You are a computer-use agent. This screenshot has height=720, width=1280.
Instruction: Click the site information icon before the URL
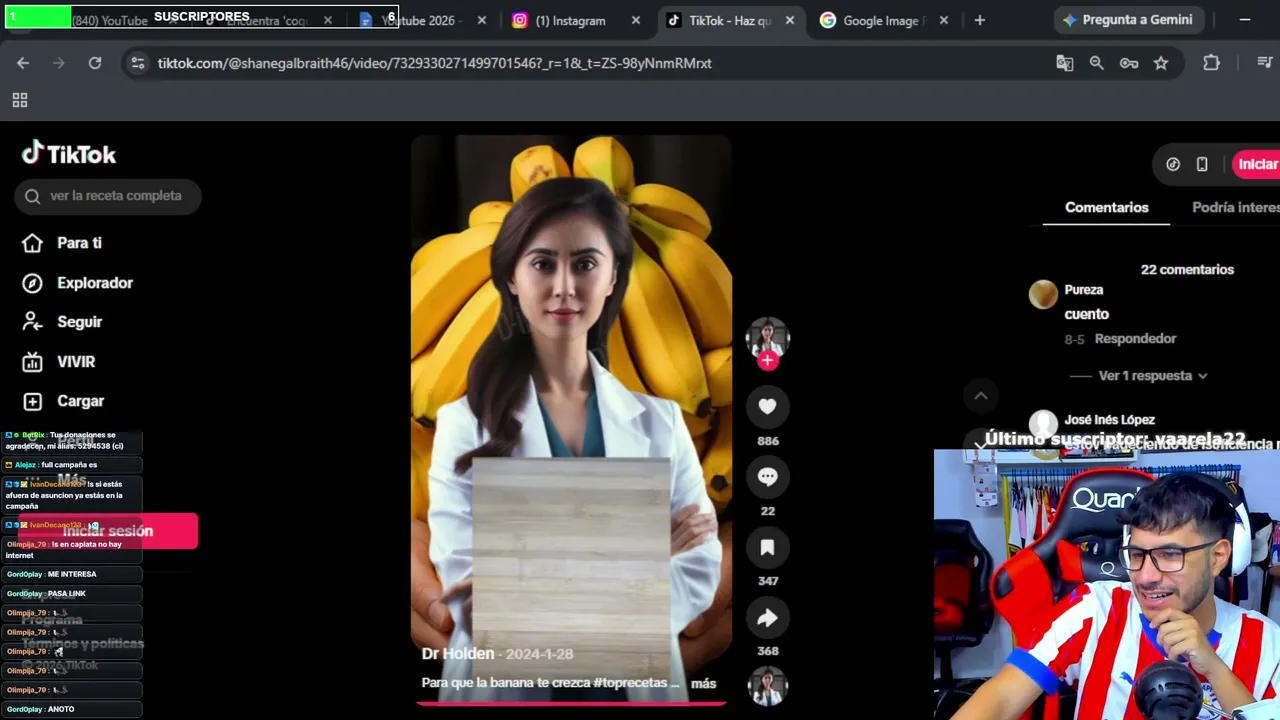pyautogui.click(x=138, y=63)
